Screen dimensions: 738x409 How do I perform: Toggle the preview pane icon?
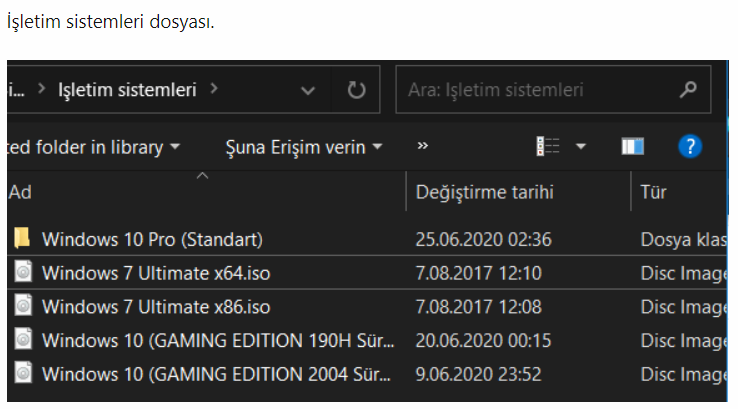tap(633, 147)
